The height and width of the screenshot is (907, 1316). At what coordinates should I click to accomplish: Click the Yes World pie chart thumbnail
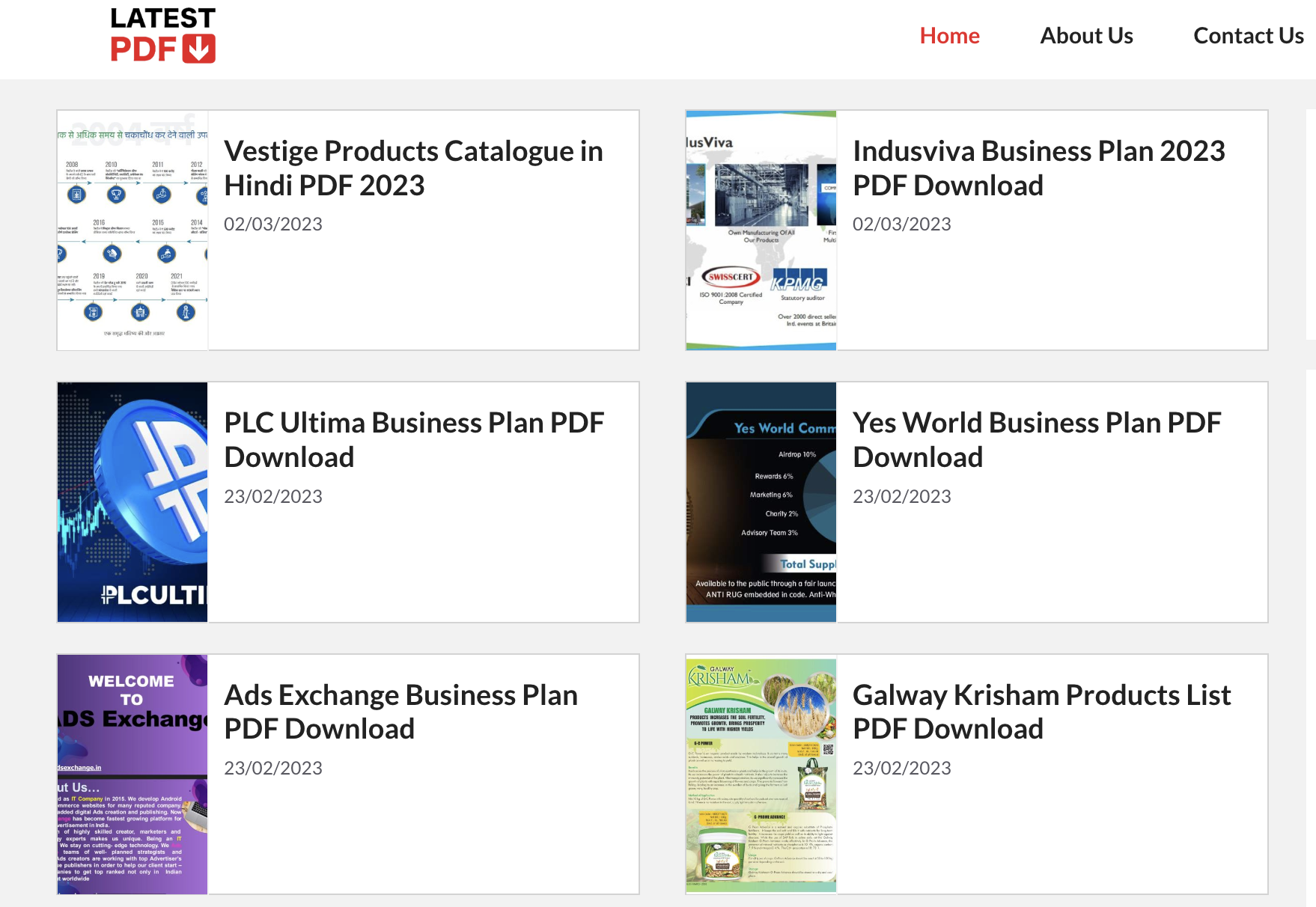pos(761,502)
